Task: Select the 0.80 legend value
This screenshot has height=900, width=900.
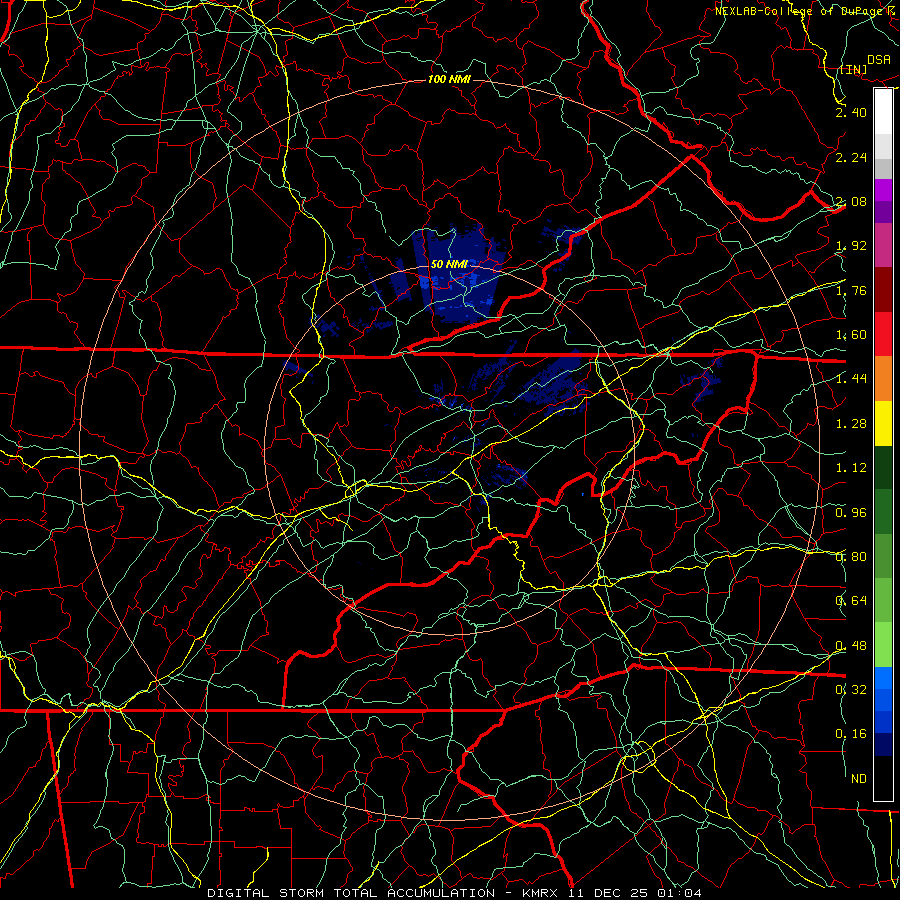Action: pos(851,557)
